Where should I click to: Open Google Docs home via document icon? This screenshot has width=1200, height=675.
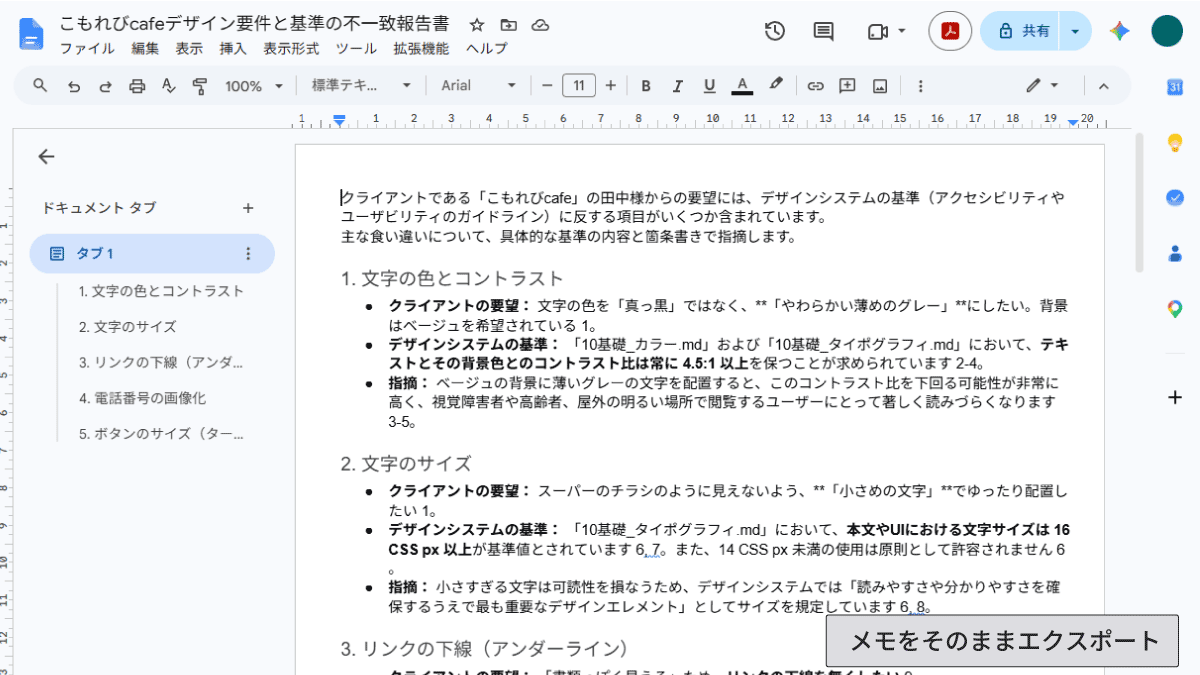(32, 34)
